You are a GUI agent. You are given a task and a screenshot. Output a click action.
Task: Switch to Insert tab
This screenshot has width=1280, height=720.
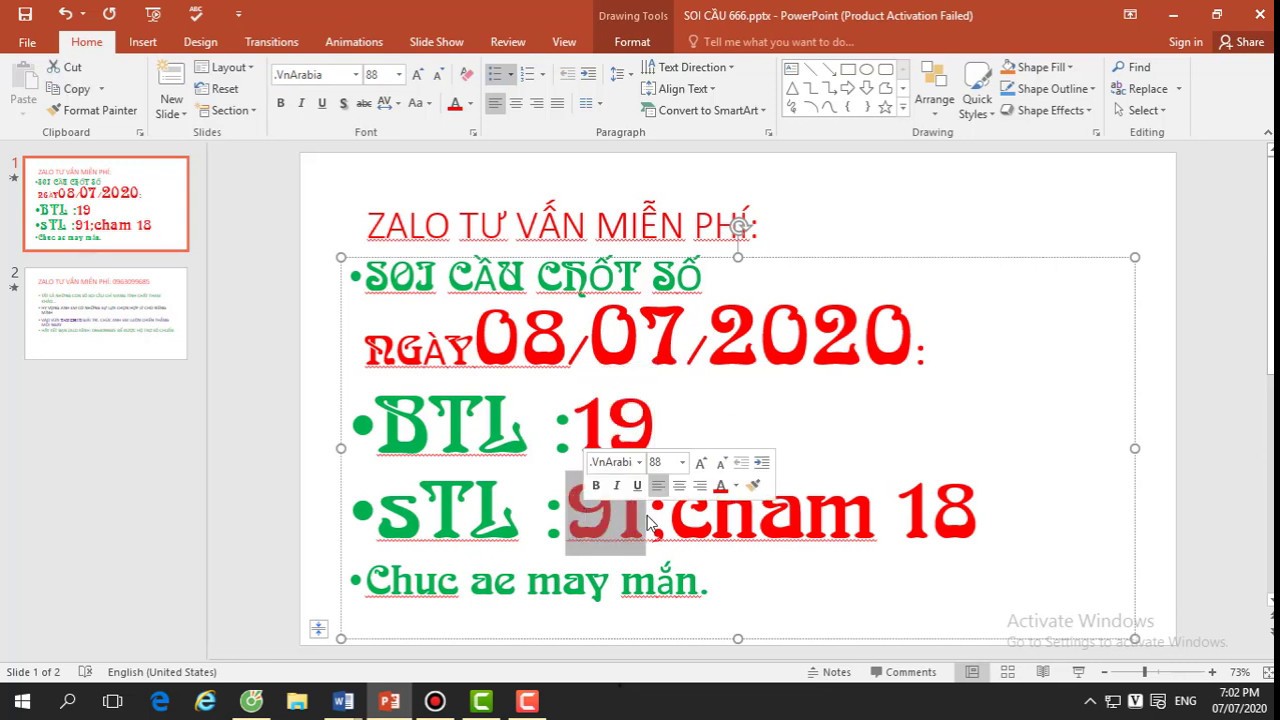point(143,42)
